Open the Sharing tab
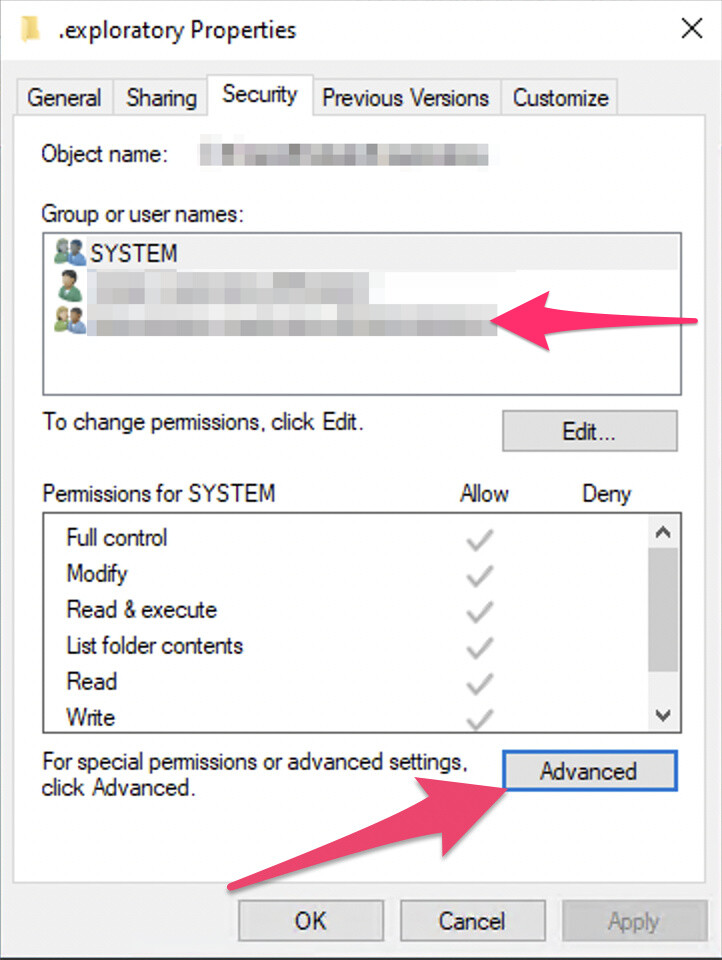The width and height of the screenshot is (722, 960). 161,97
